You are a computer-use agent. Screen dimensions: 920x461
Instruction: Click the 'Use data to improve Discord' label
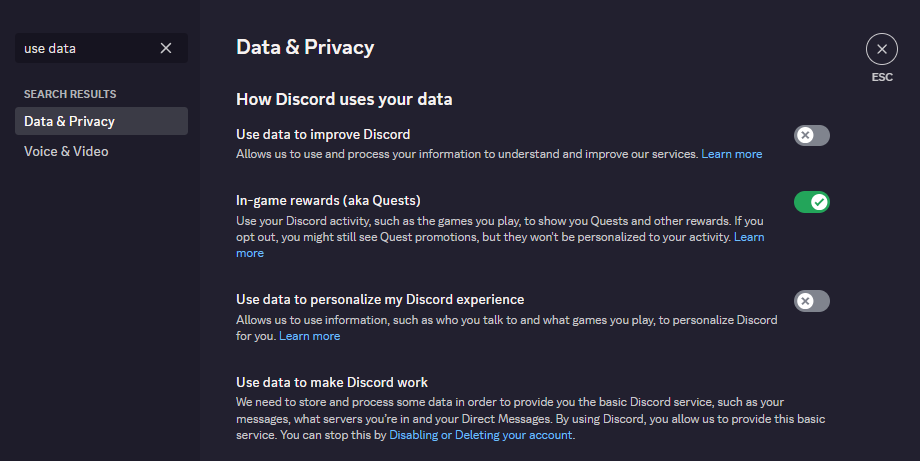[323, 134]
